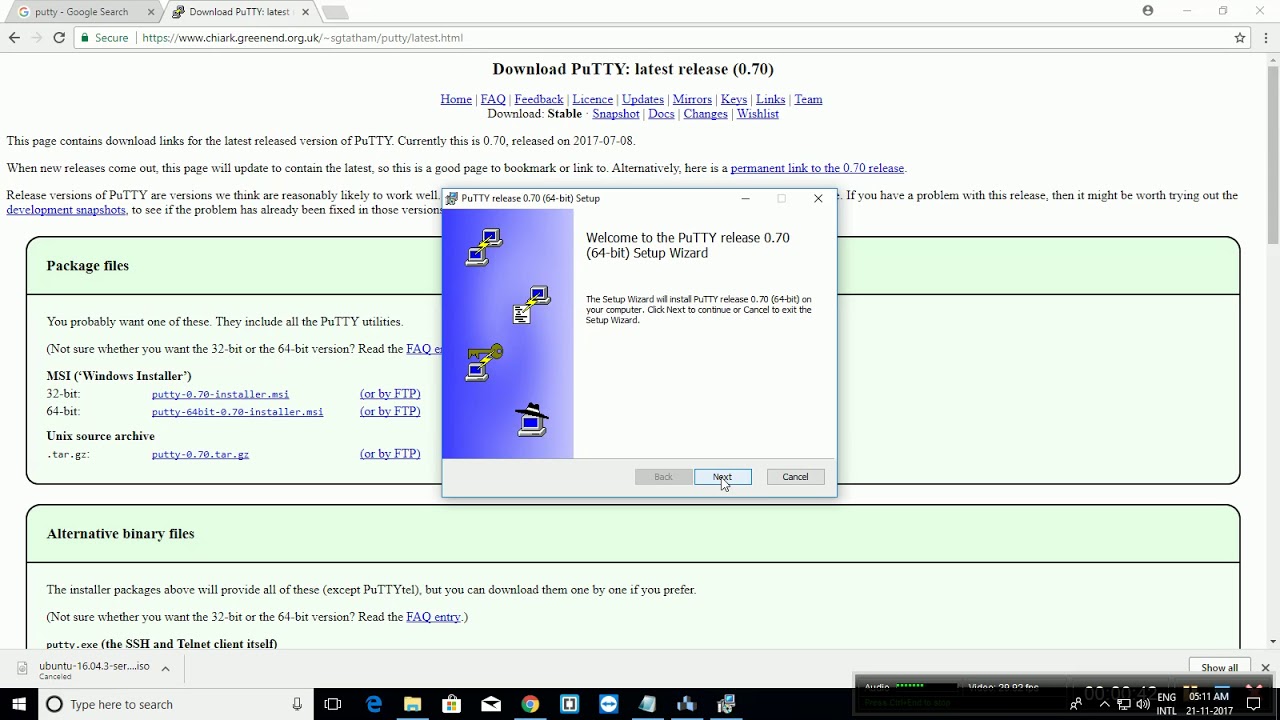Go to the Feedback page
The width and height of the screenshot is (1280, 720).
click(539, 99)
